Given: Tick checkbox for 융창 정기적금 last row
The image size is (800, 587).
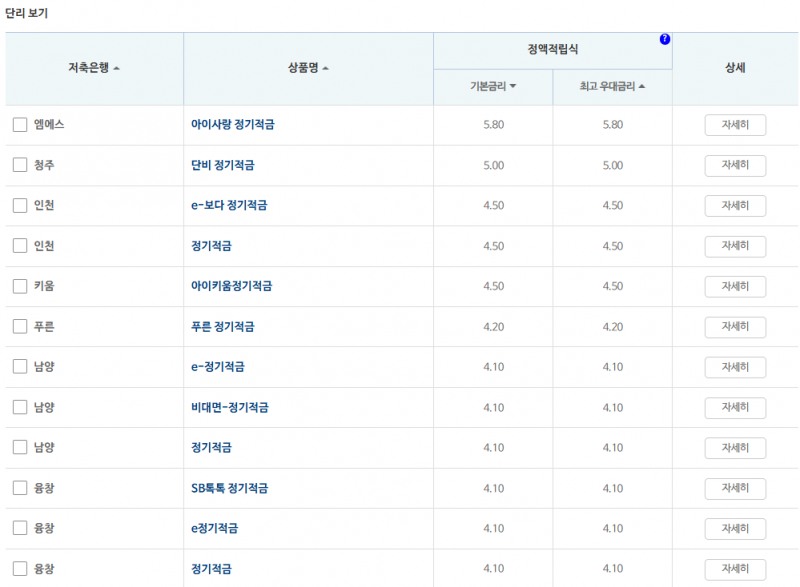Looking at the screenshot, I should point(20,568).
